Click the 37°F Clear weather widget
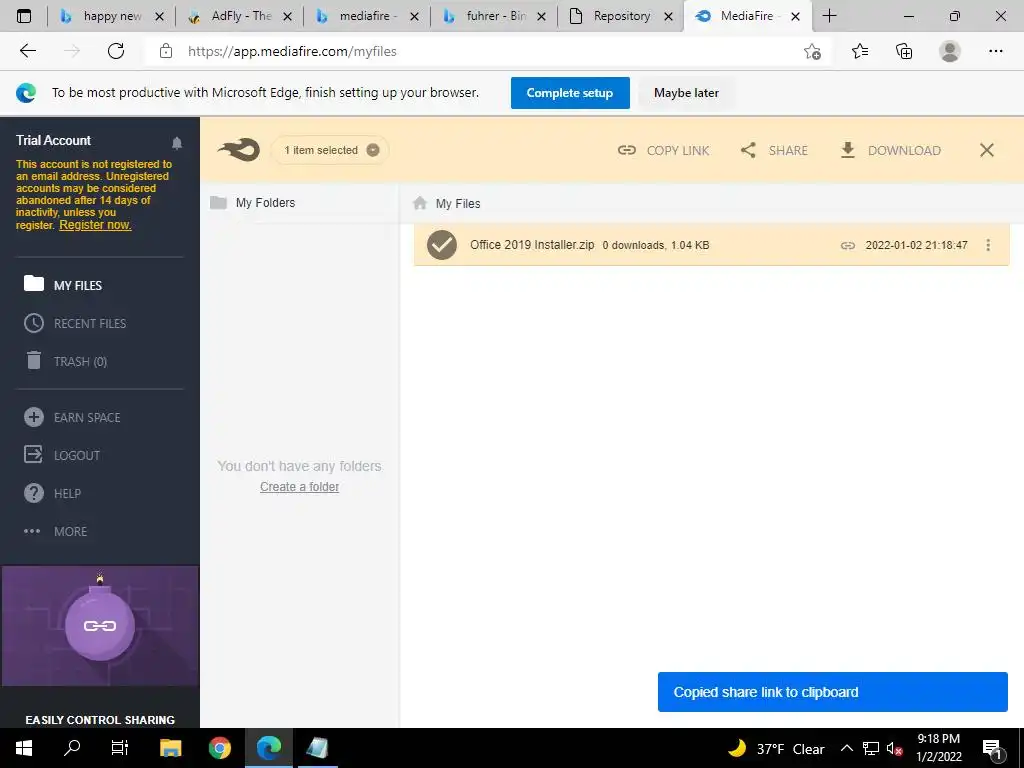The width and height of the screenshot is (1024, 768). tap(776, 748)
